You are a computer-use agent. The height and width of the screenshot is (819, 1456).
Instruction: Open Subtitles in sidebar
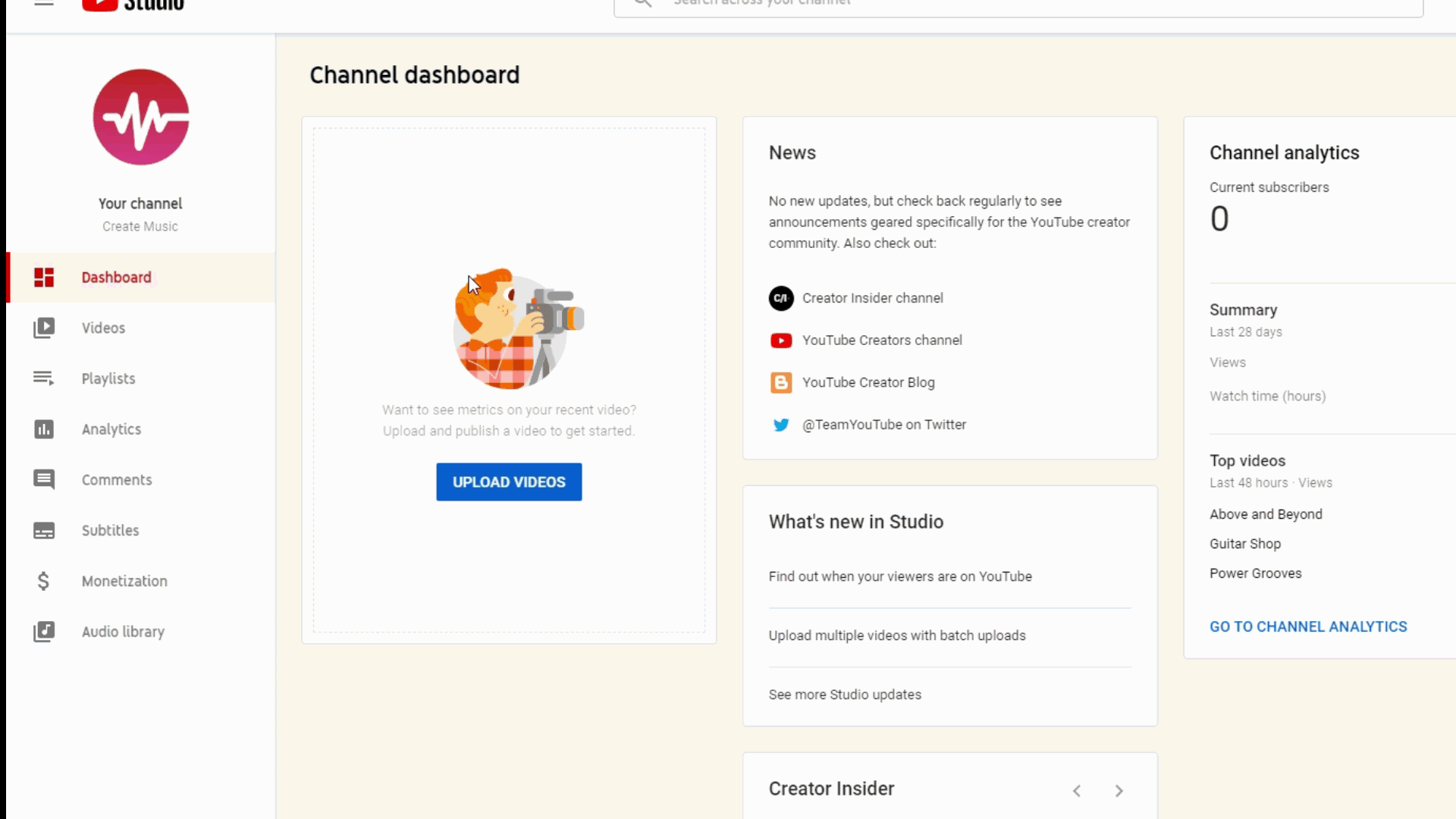click(141, 531)
